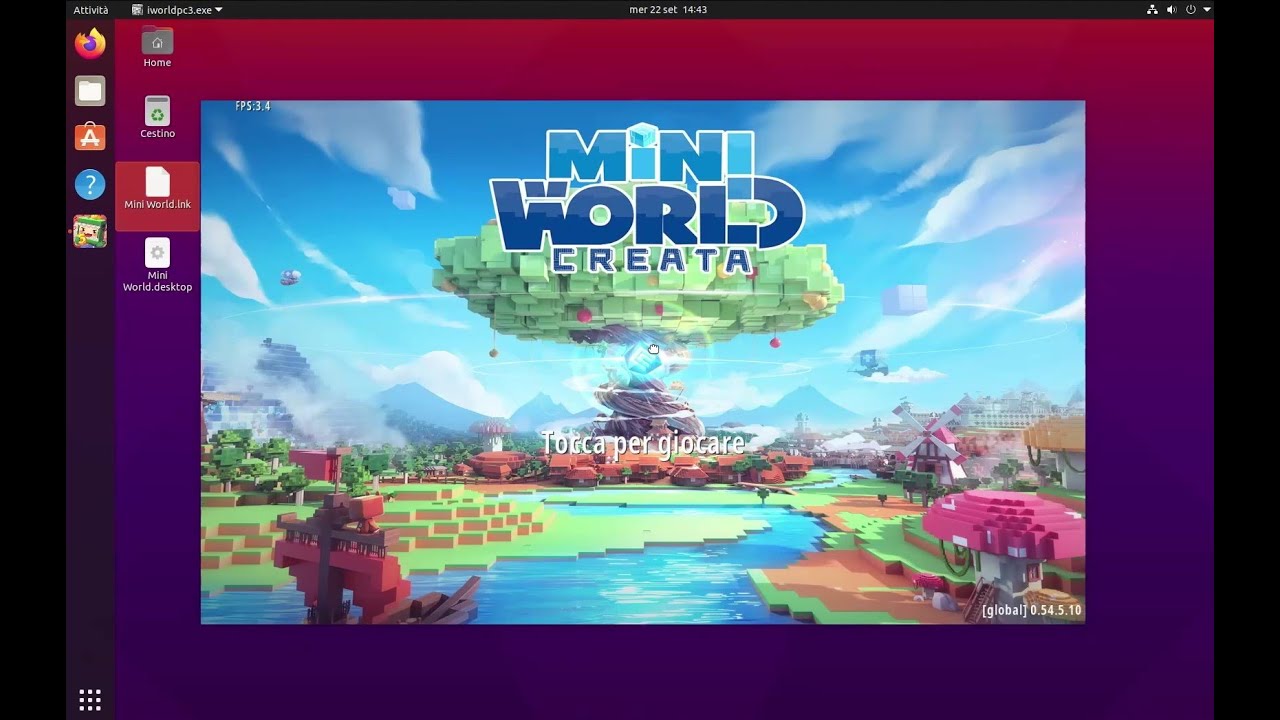Open the iworldpc3.exe application menu
1280x720 pixels.
click(x=177, y=9)
